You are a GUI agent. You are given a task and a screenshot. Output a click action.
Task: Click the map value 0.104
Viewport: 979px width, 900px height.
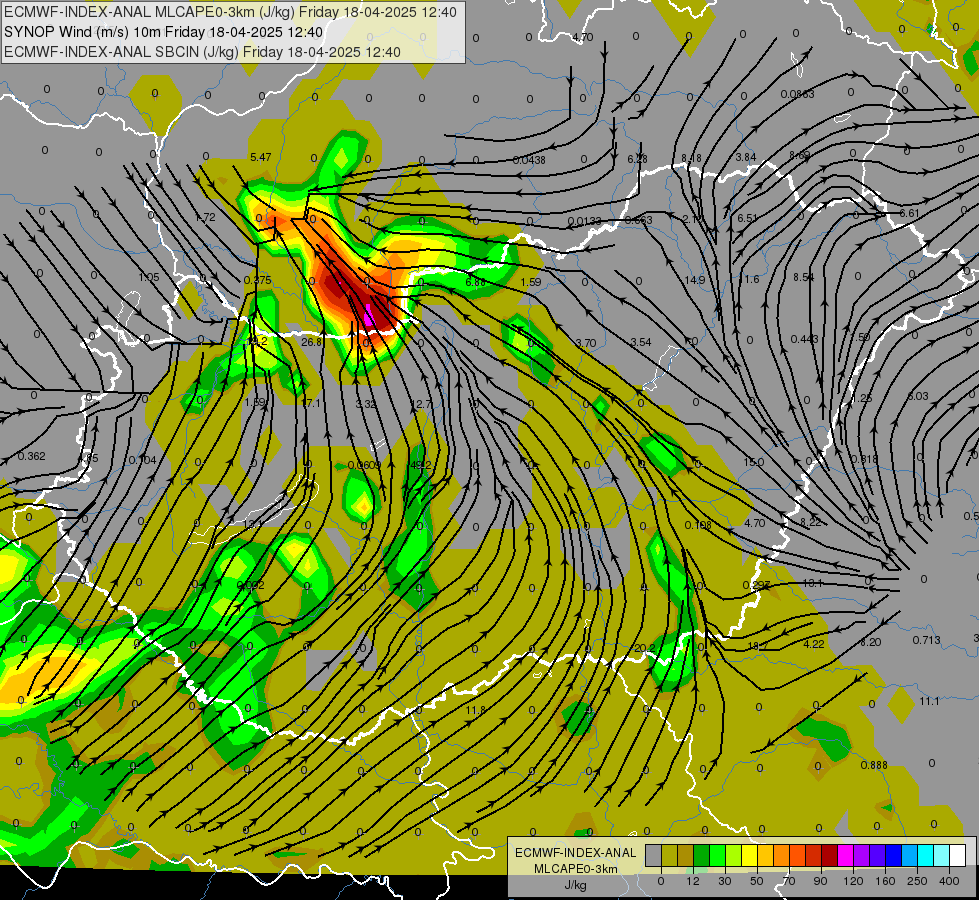(x=142, y=460)
